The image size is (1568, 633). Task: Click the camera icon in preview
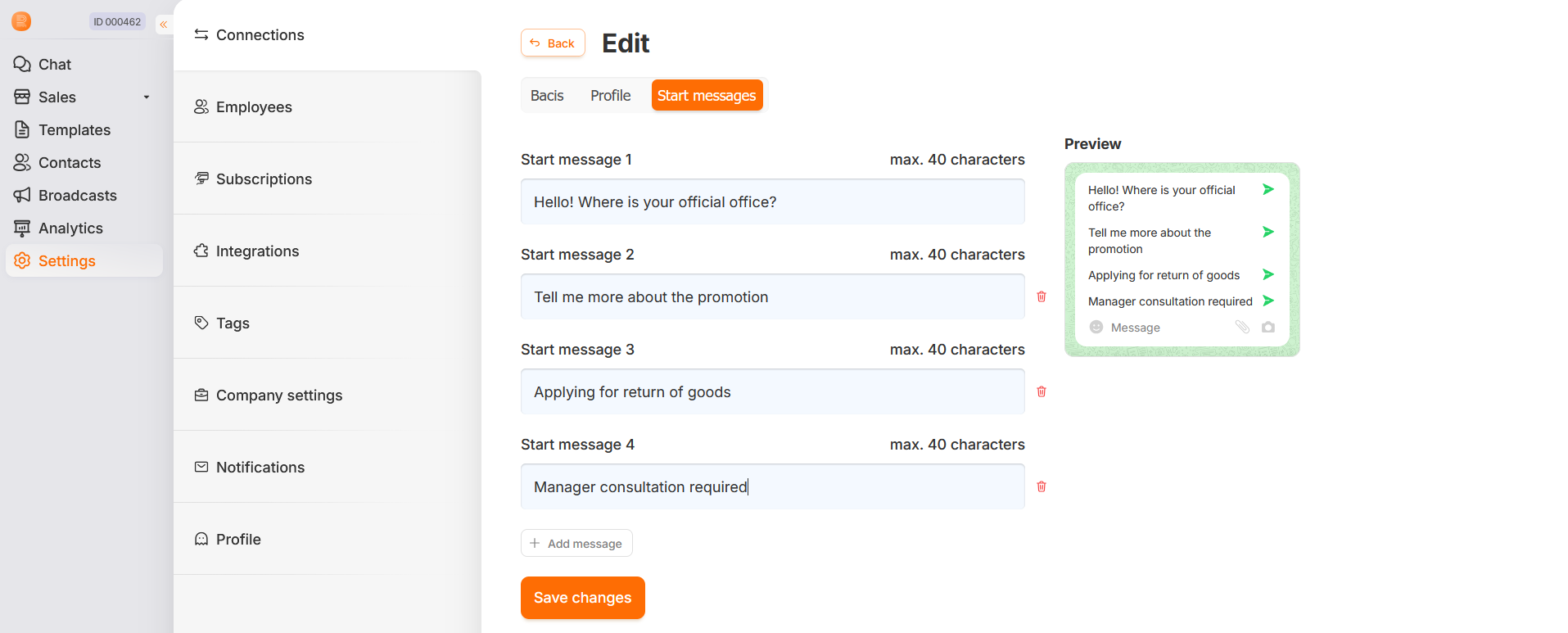coord(1268,328)
